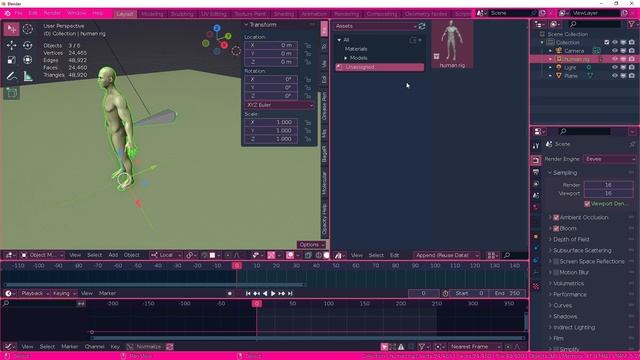Viewport: 640px width, 360px height.
Task: Open the outliner filter options
Action: pyautogui.click(x=632, y=24)
